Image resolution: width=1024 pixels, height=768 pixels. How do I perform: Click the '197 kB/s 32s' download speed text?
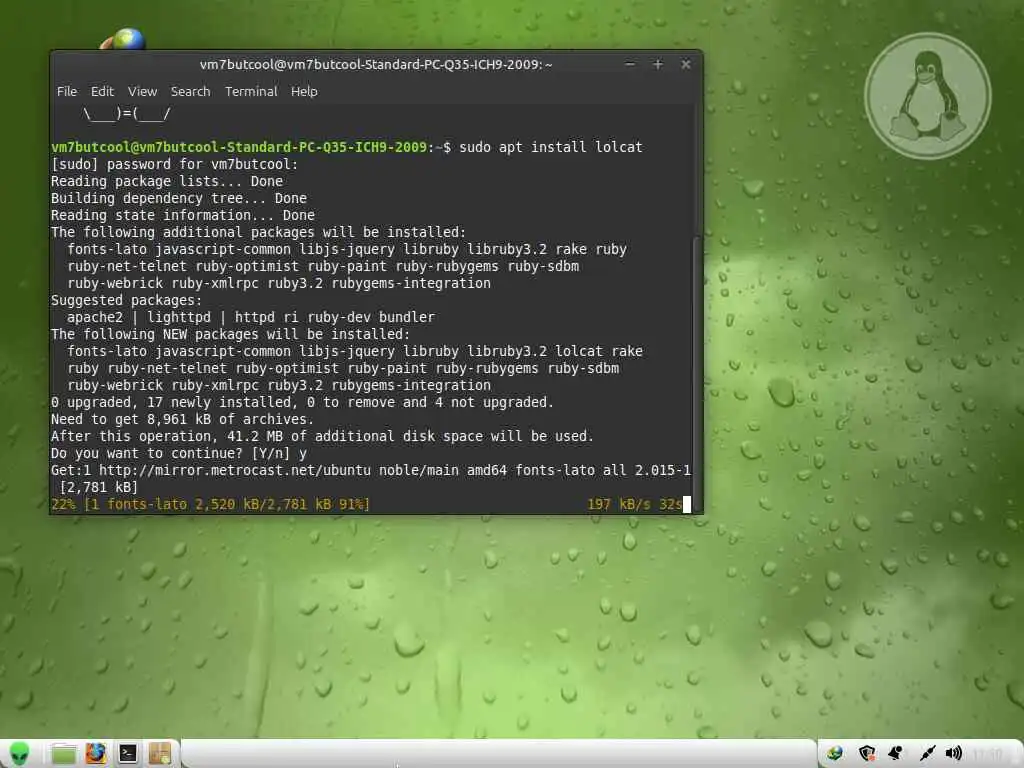click(x=634, y=504)
